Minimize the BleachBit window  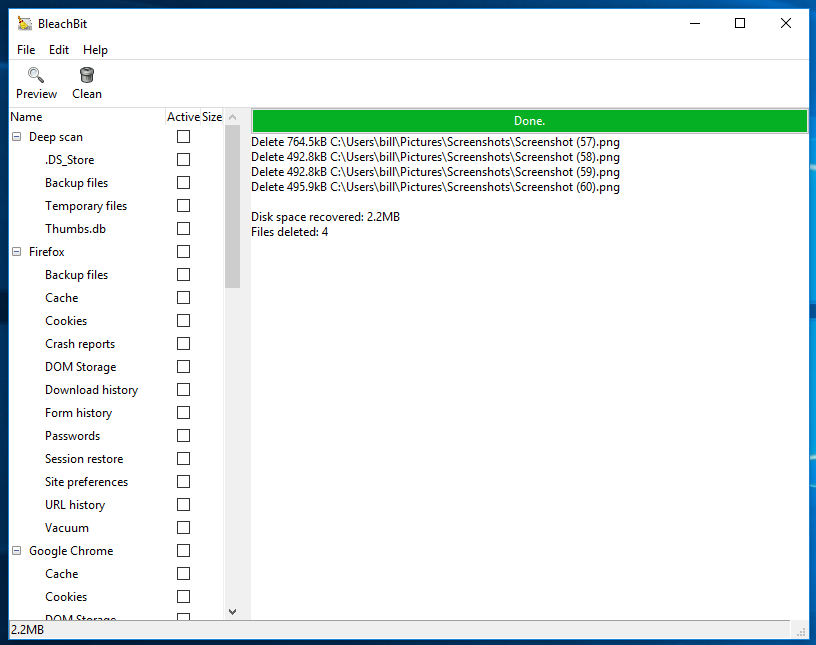(x=694, y=23)
